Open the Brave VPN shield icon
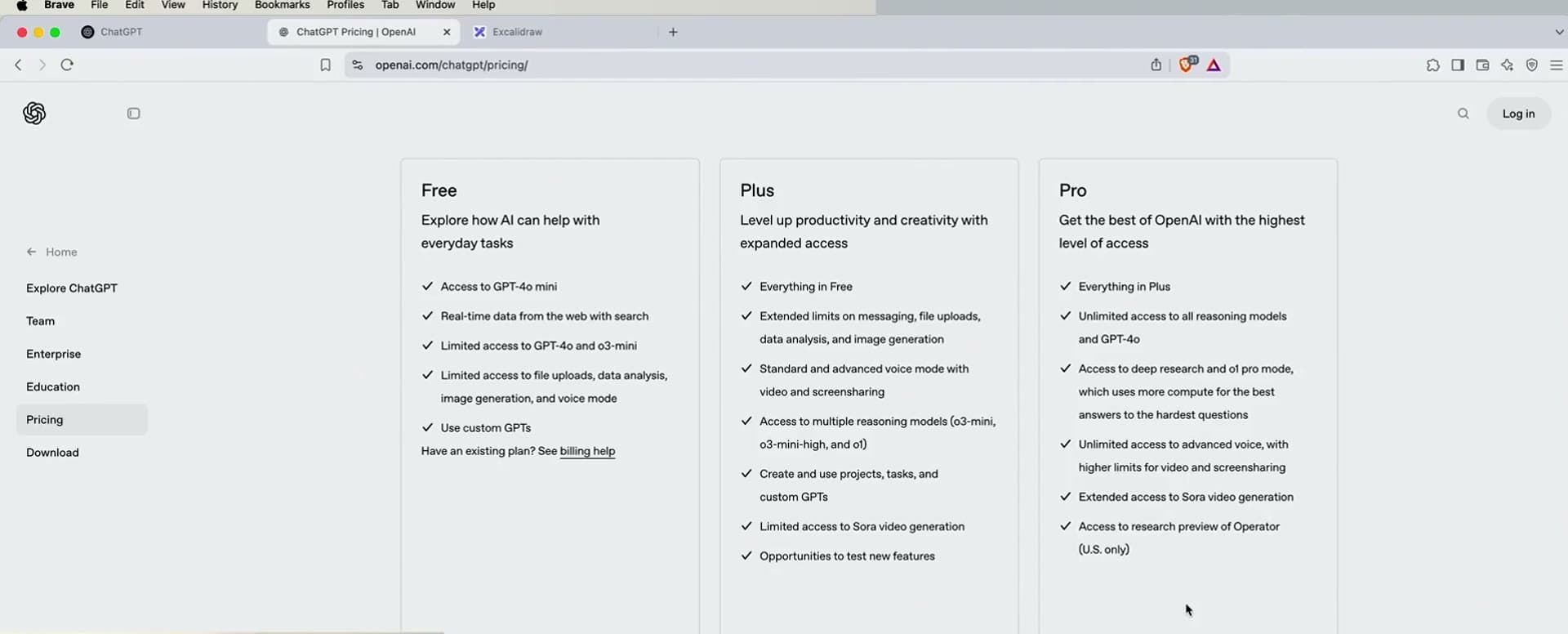 [x=1532, y=65]
